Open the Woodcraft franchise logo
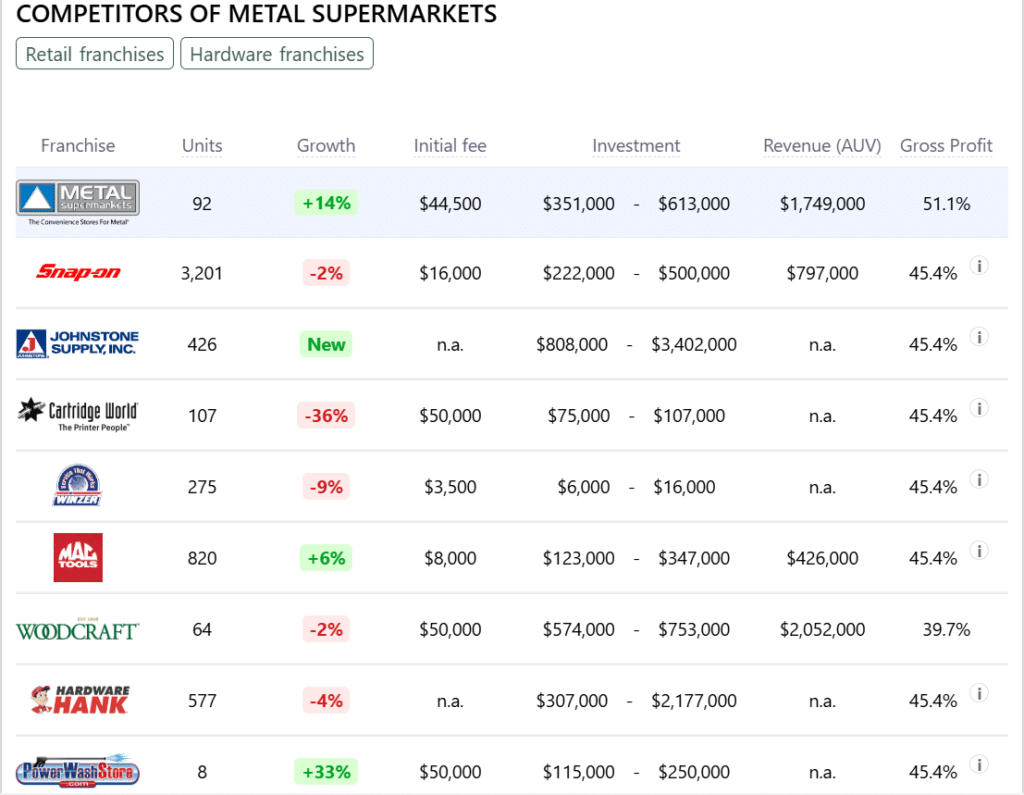 [78, 629]
